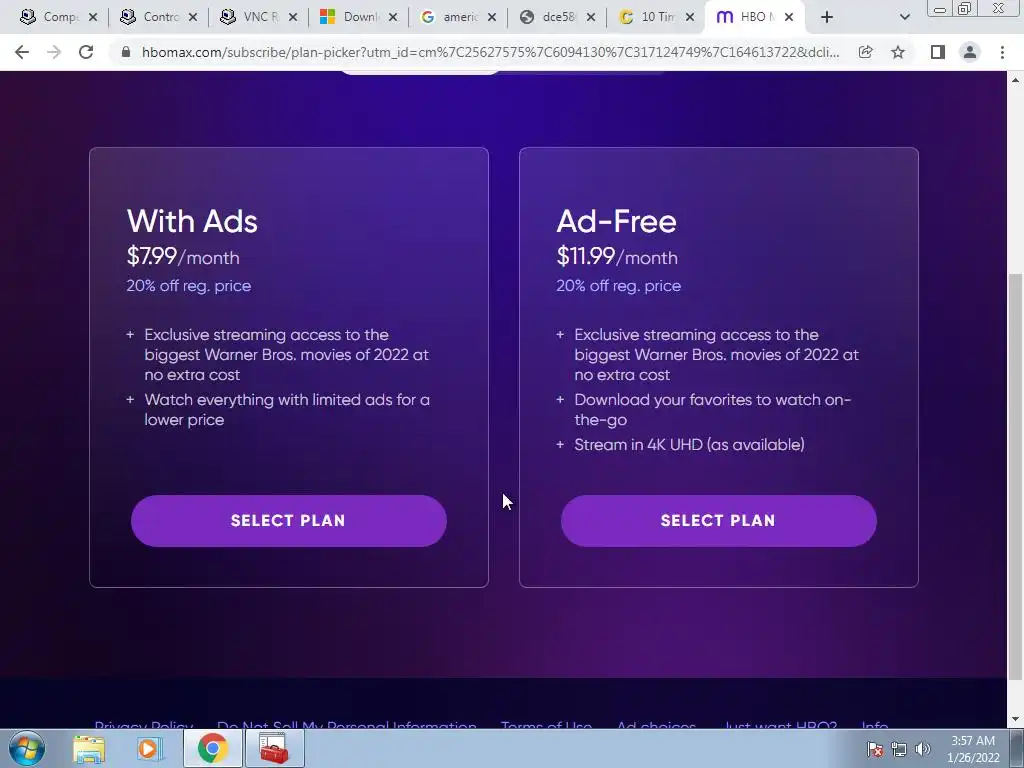The image size is (1024, 768).
Task: Select the With Ads plan
Action: (x=289, y=520)
